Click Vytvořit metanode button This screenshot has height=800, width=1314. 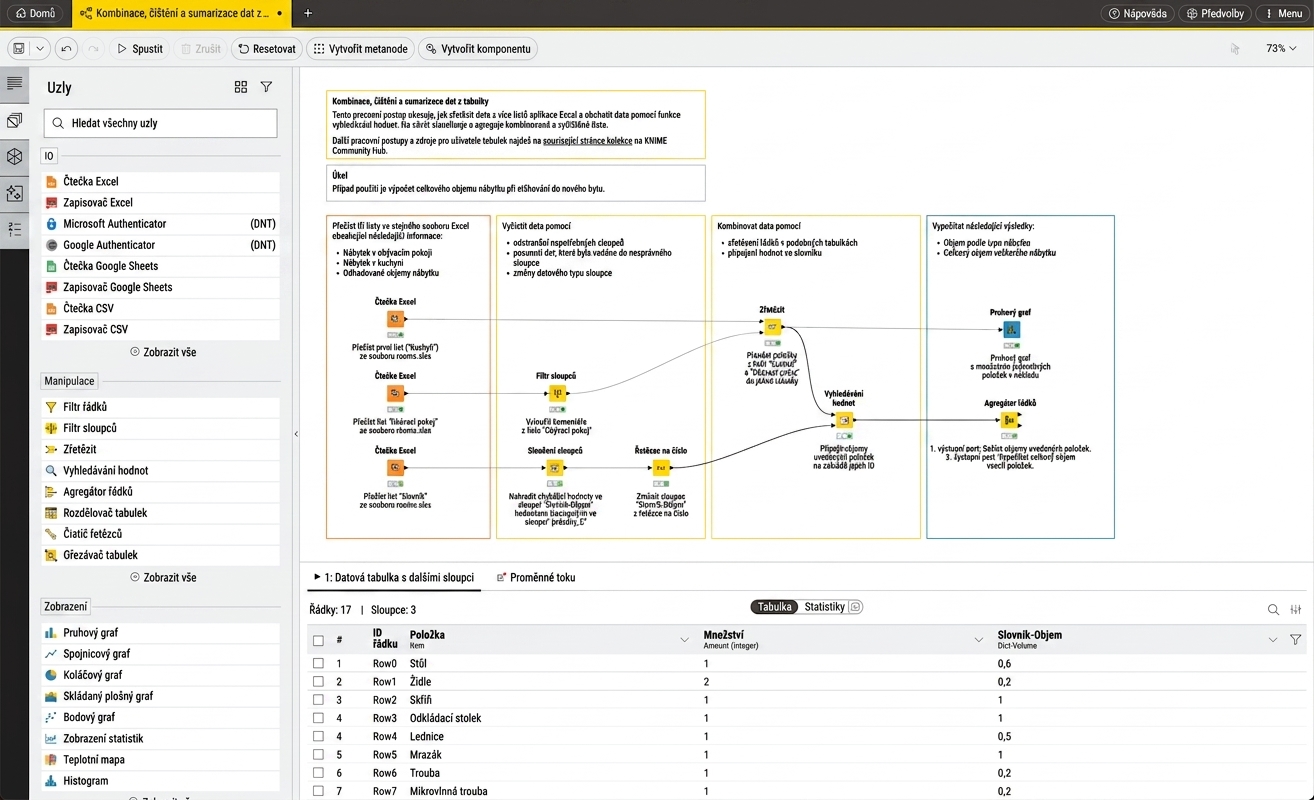pos(360,49)
